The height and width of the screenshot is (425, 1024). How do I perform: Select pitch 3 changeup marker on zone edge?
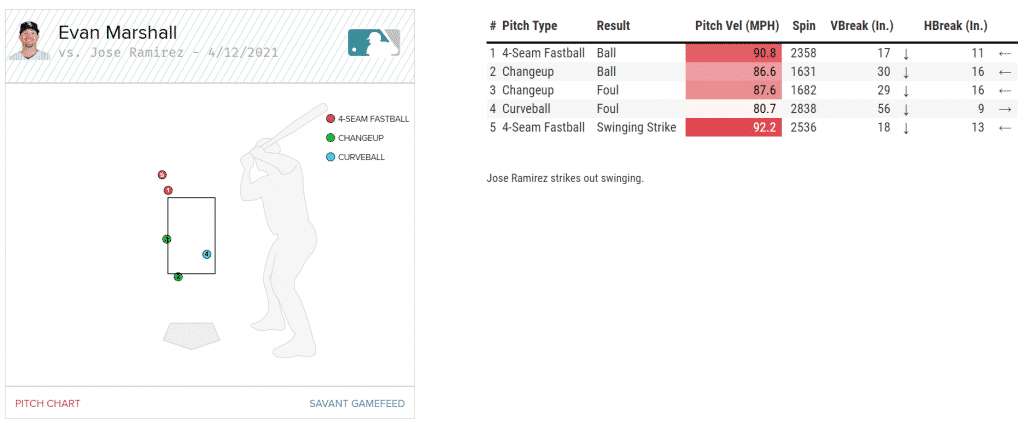(167, 239)
